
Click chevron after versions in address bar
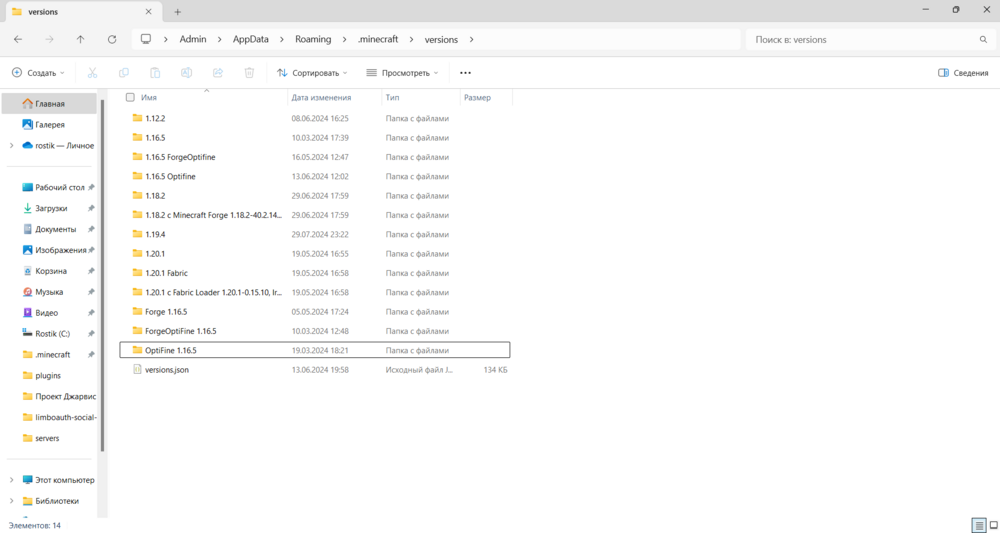pos(471,40)
